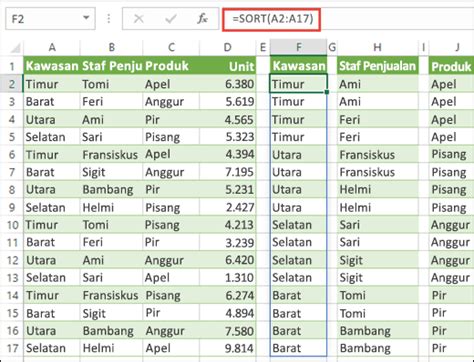Screen dimensions: 474x362
Task: Select column B header
Action: click(111, 47)
